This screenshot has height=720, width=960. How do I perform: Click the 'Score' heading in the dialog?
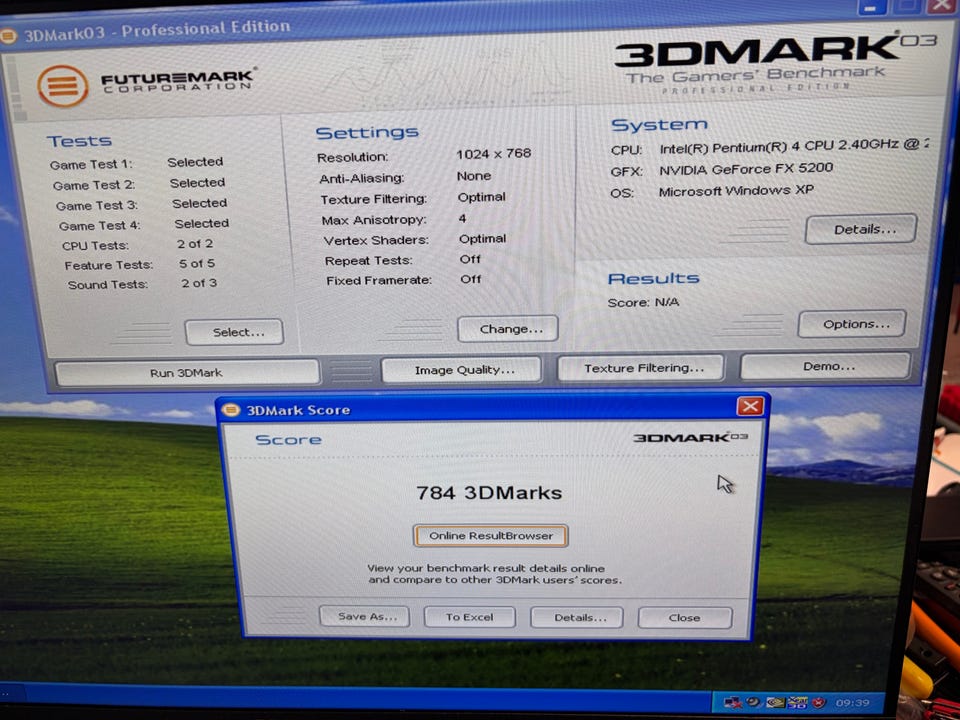click(288, 440)
